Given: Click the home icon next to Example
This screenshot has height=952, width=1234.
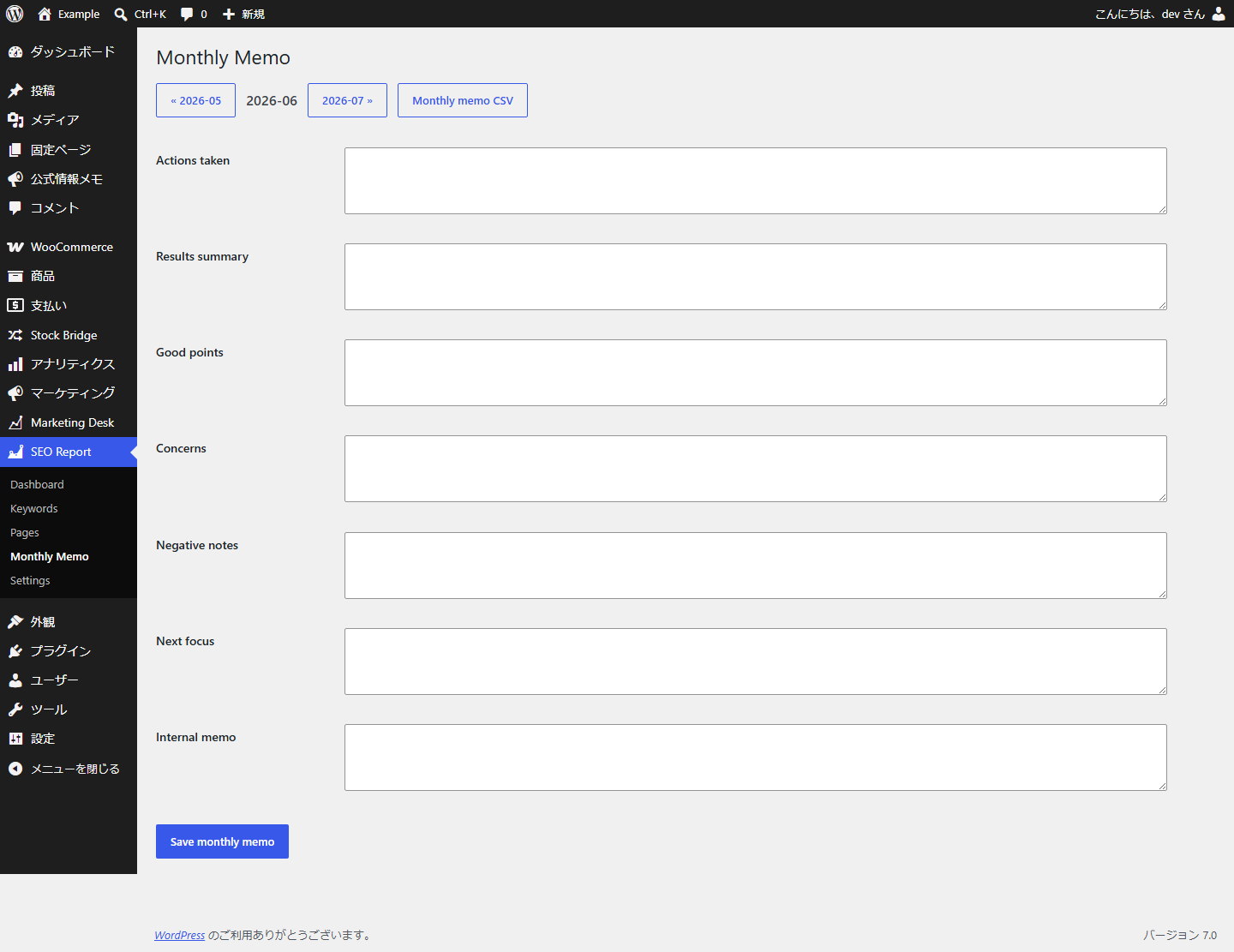Looking at the screenshot, I should (x=45, y=14).
